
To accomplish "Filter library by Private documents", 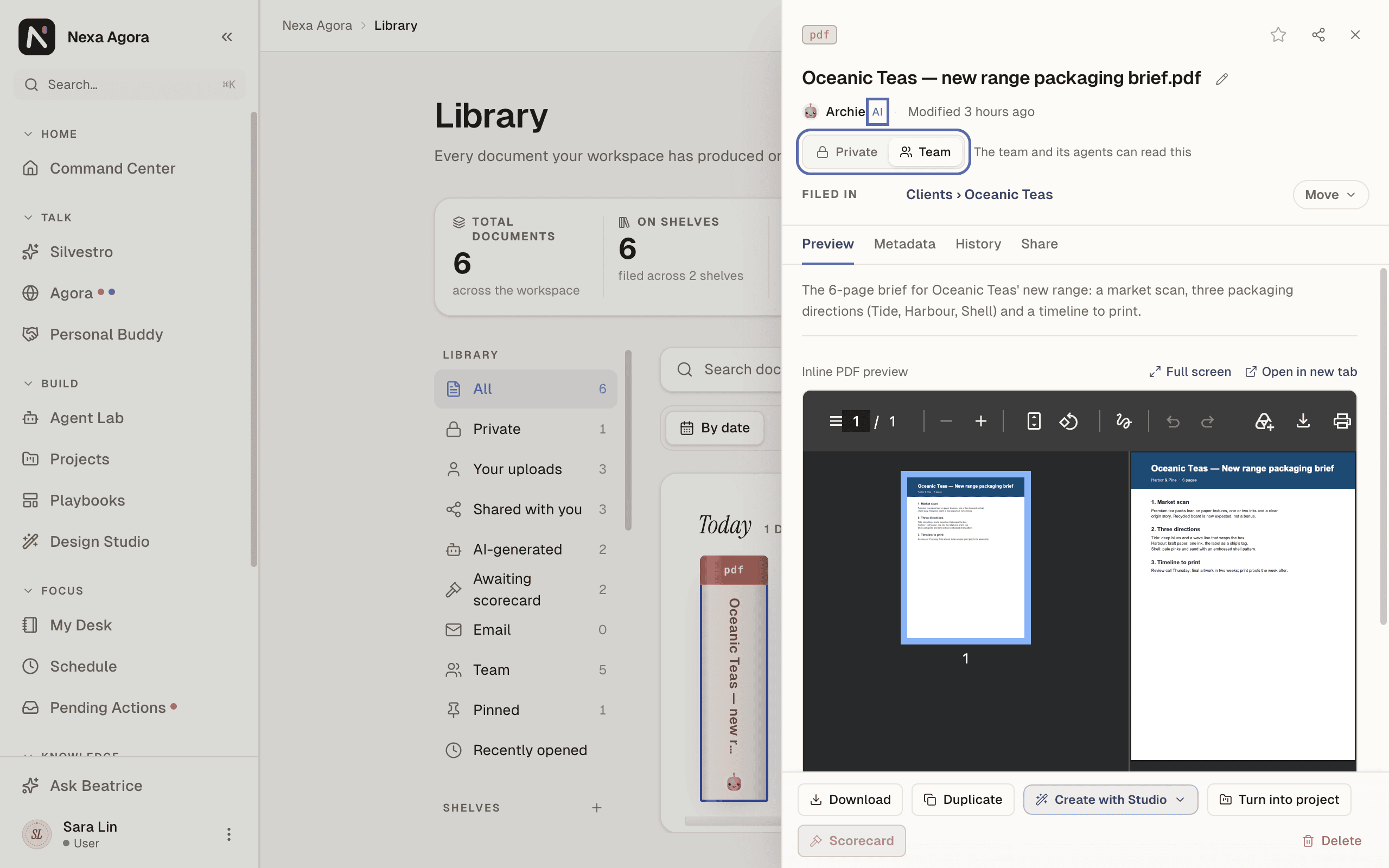I will coord(525,429).
